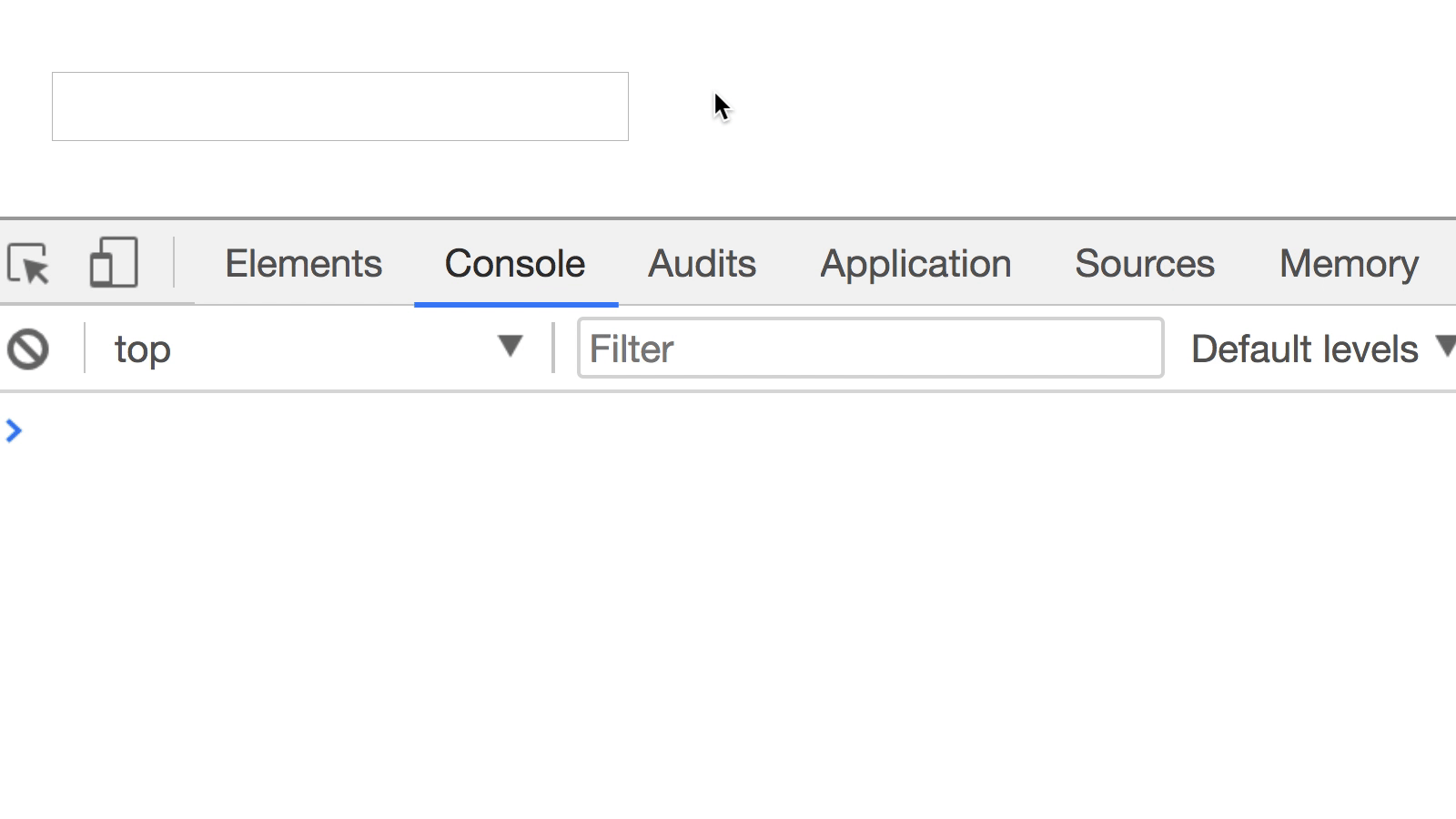Switch to the Elements panel
Viewport: 1456px width, 819px height.
pyautogui.click(x=303, y=264)
